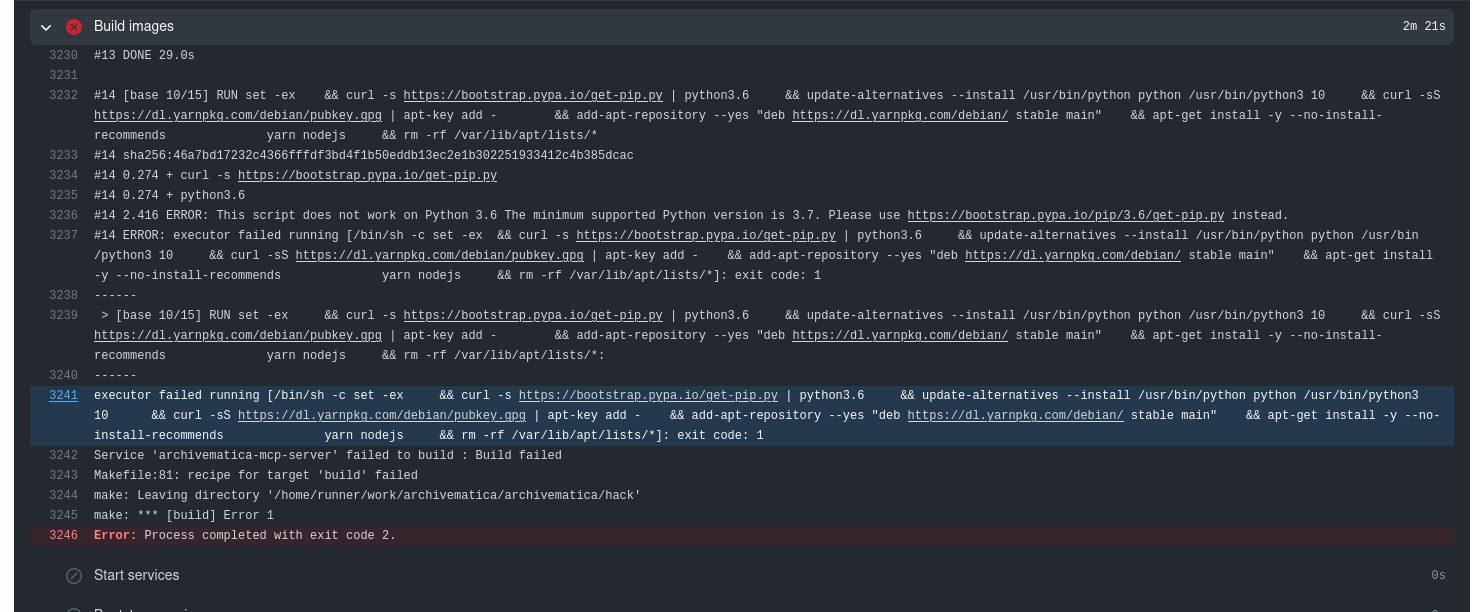Open bootstrap.pypa.io/get-pip.py link on line 3232
Screen dimensions: 1483x612
pyautogui.click(x=533, y=96)
